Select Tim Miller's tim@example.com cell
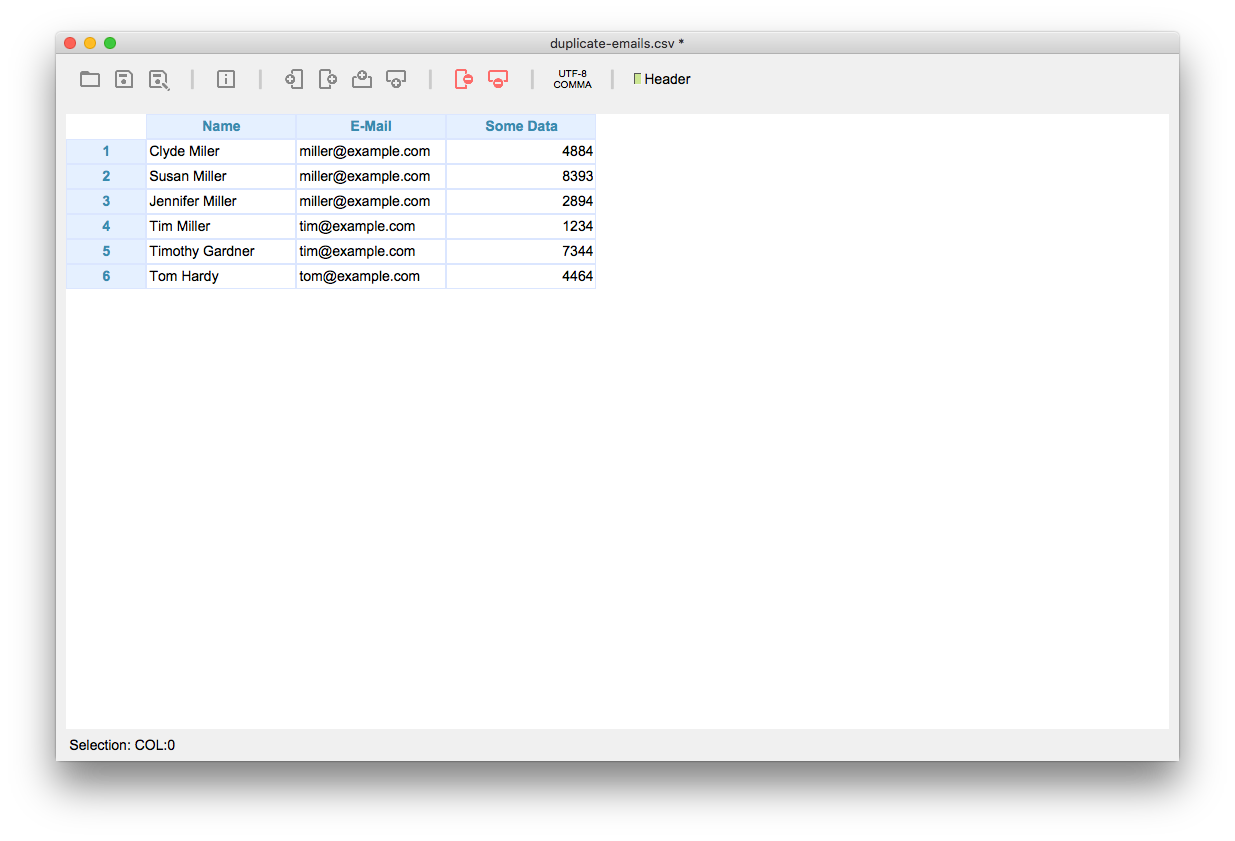Image resolution: width=1235 pixels, height=841 pixels. point(371,226)
